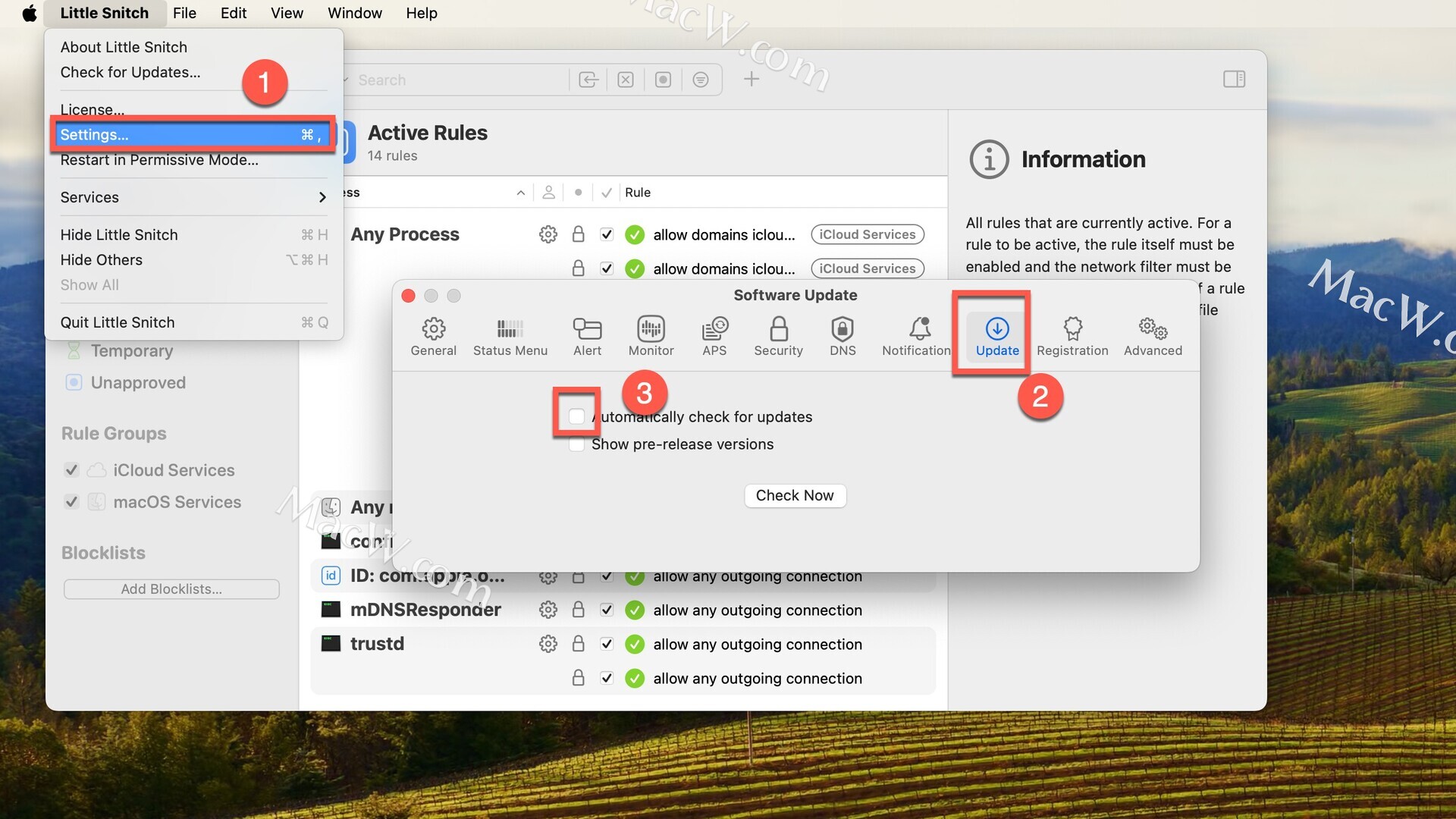Image resolution: width=1456 pixels, height=819 pixels.
Task: Choose Check for Updates… menu item
Action: click(130, 72)
